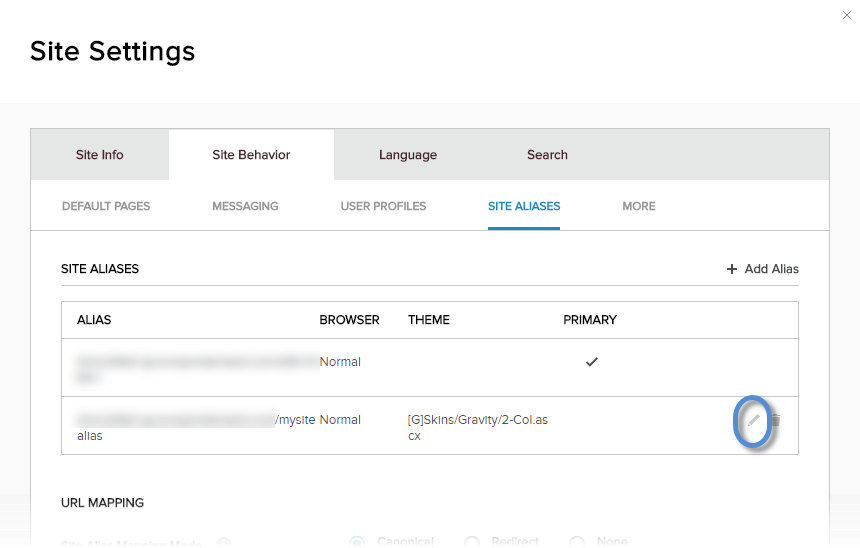Open the Site Info tab
Image resolution: width=860 pixels, height=548 pixels.
100,155
